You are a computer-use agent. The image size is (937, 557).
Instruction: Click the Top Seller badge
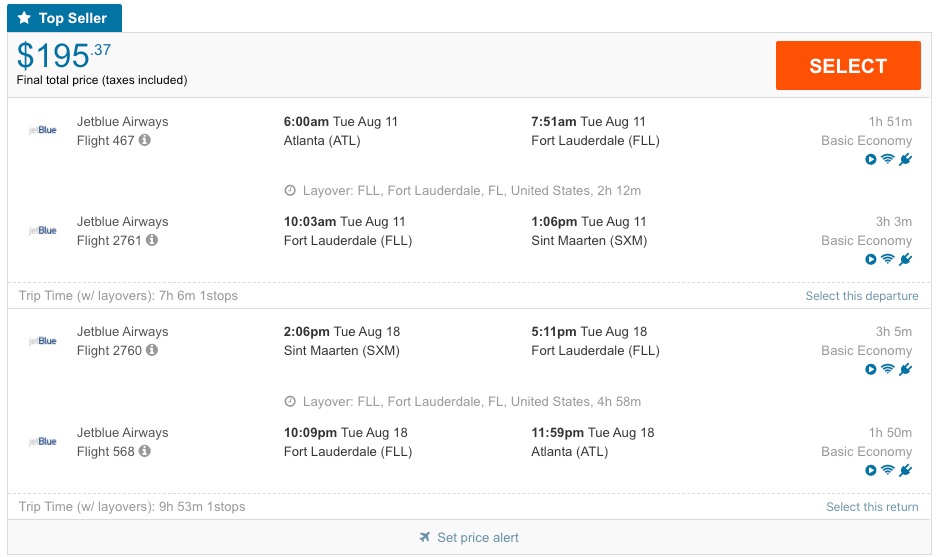tap(65, 18)
